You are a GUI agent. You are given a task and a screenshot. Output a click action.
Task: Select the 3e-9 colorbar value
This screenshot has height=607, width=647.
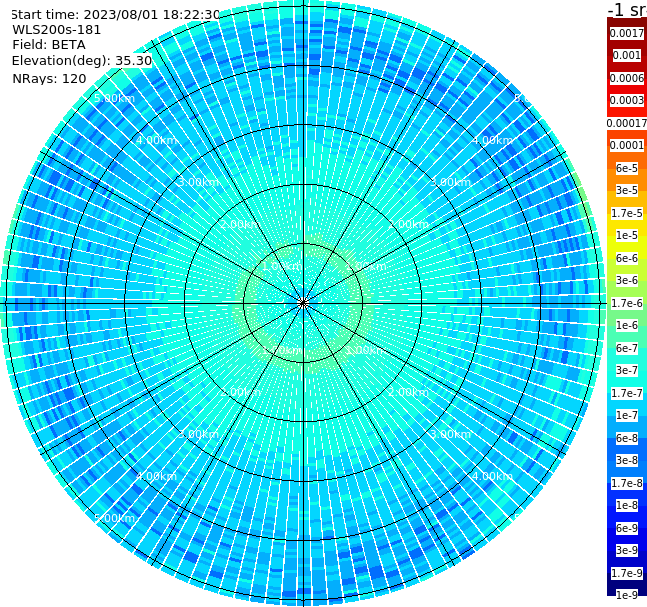pos(627,550)
